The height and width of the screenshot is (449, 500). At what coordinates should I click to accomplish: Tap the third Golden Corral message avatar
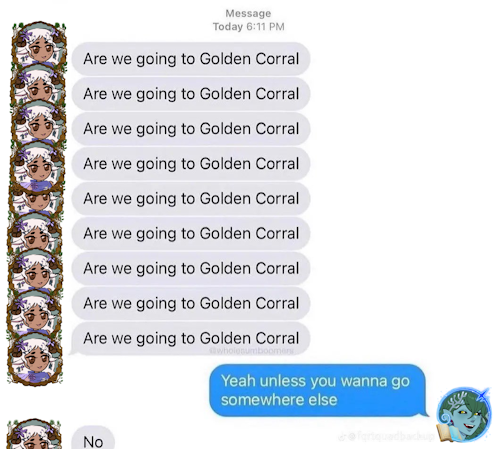tap(38, 122)
